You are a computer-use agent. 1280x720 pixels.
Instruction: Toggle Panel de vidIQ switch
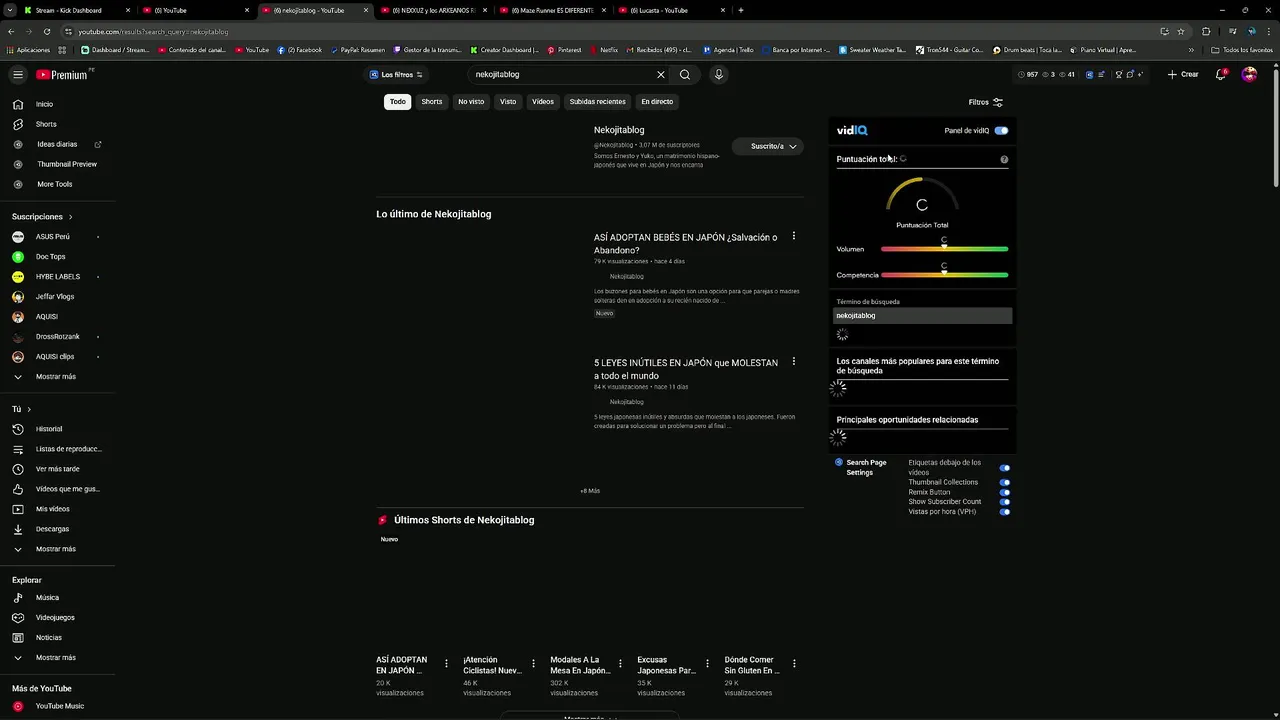[1001, 131]
